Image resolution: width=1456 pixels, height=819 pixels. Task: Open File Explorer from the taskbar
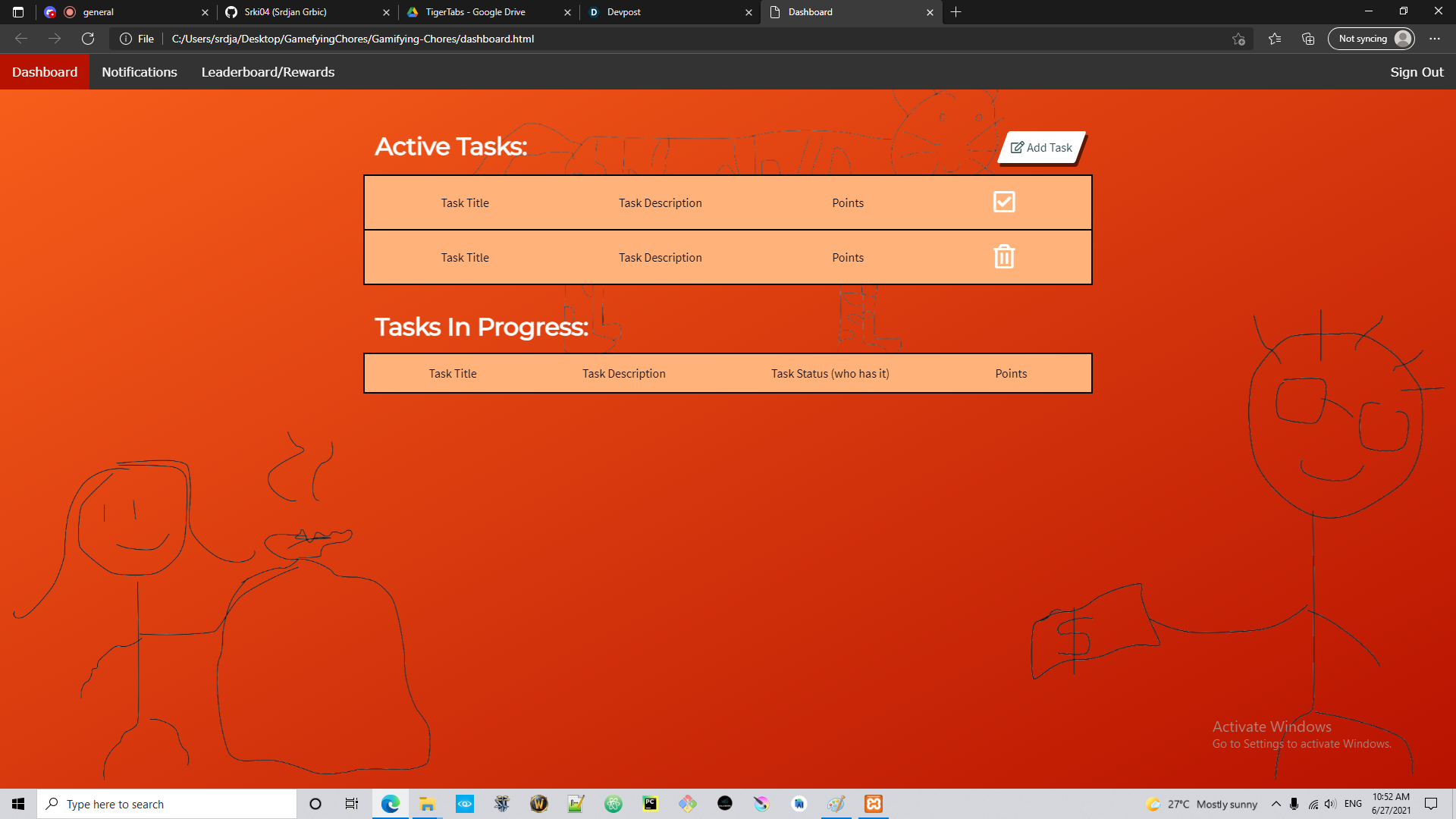click(427, 804)
